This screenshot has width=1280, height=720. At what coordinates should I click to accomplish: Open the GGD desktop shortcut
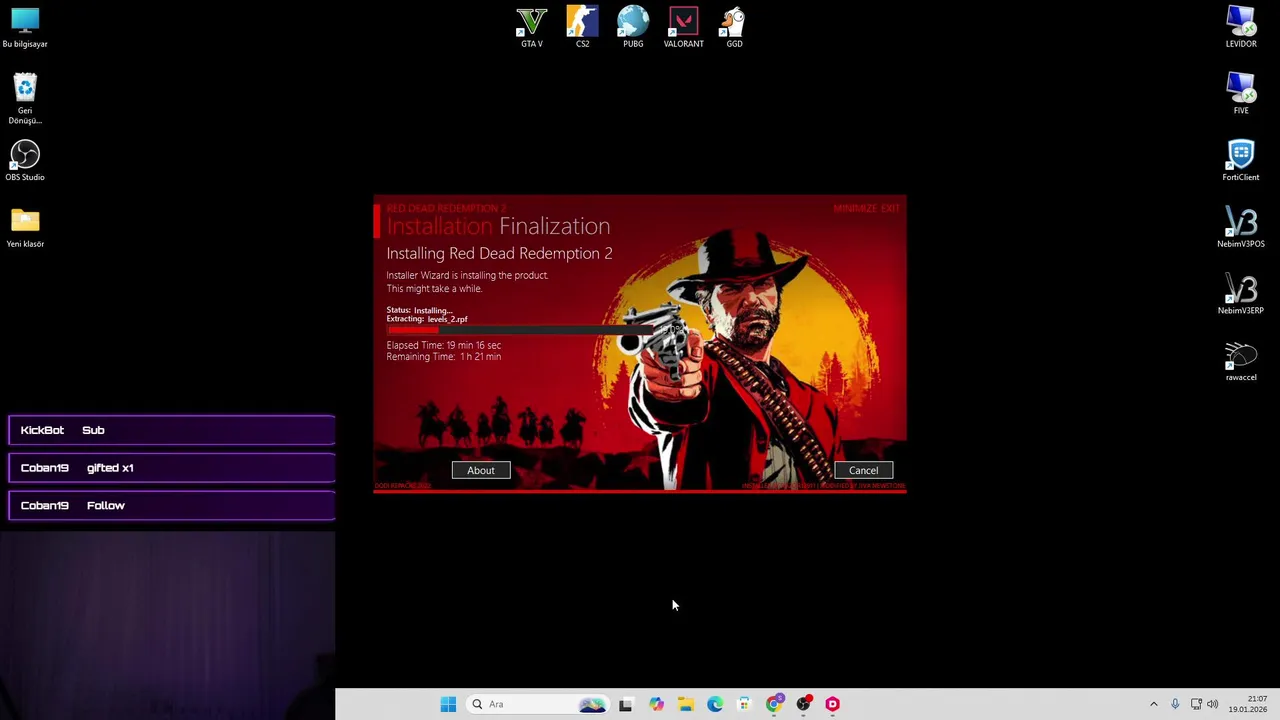(x=734, y=27)
